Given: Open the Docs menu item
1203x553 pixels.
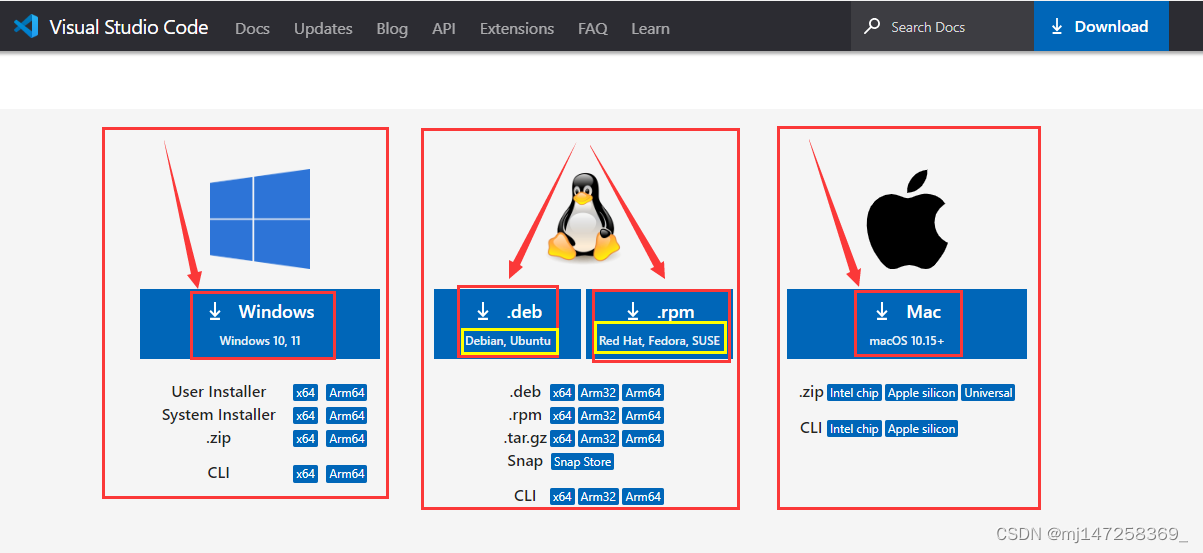Looking at the screenshot, I should pos(252,28).
